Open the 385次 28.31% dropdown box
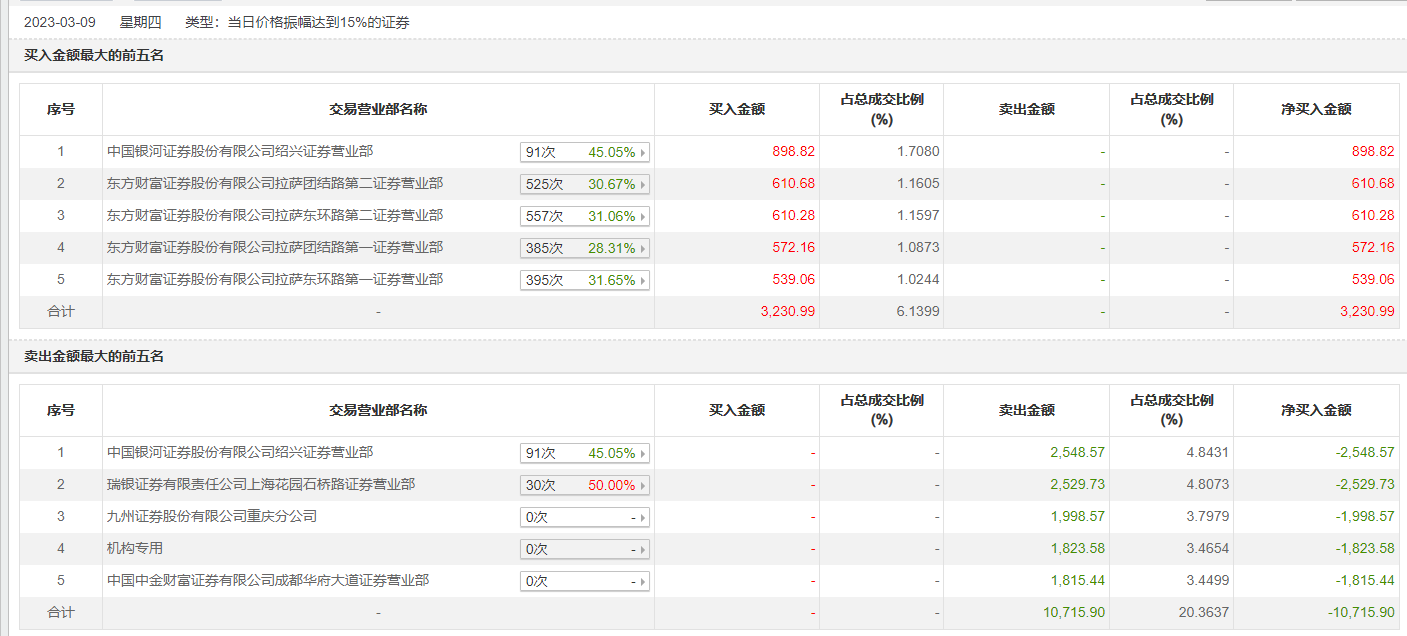 coord(585,248)
